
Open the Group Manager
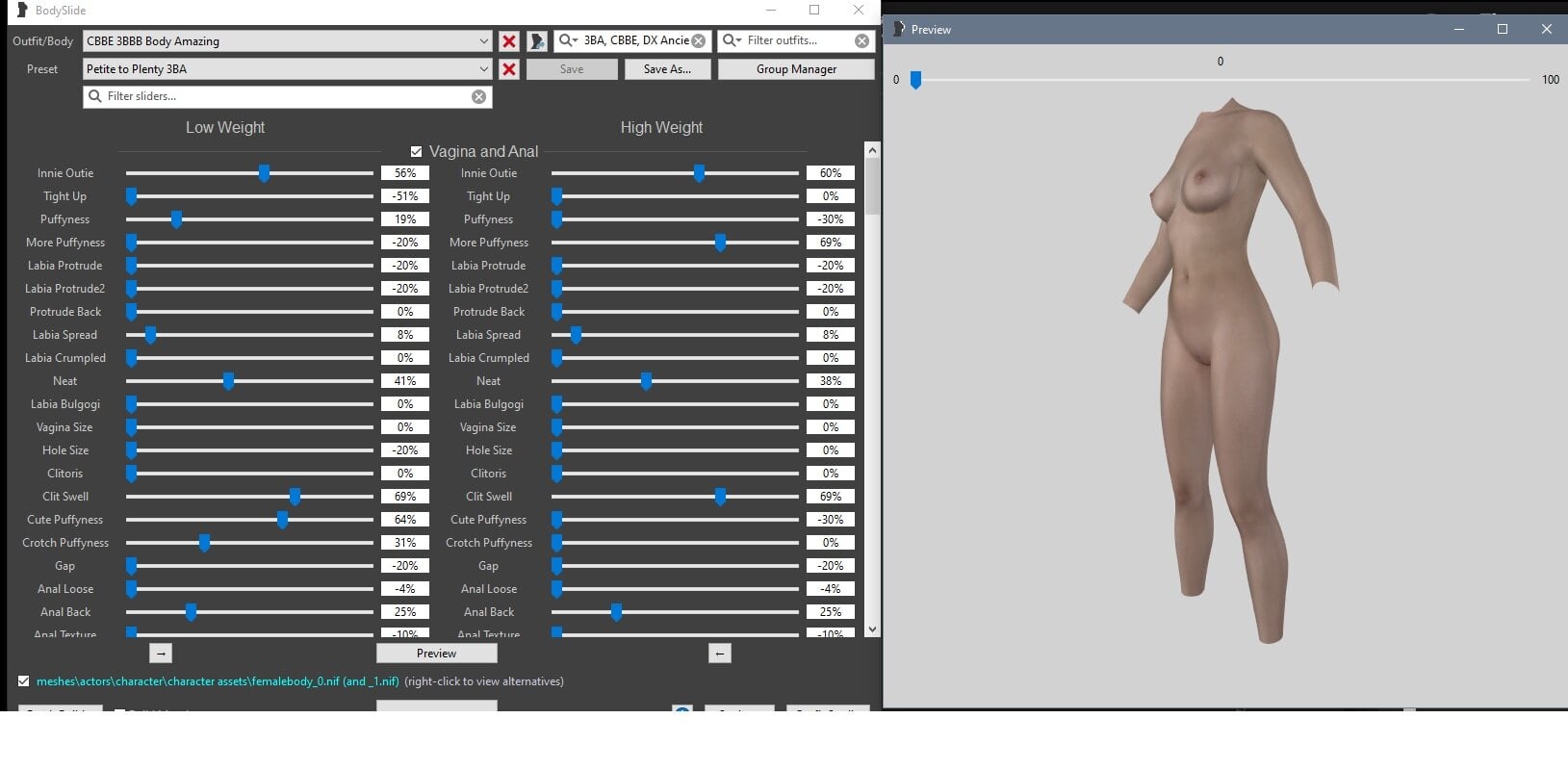[796, 69]
